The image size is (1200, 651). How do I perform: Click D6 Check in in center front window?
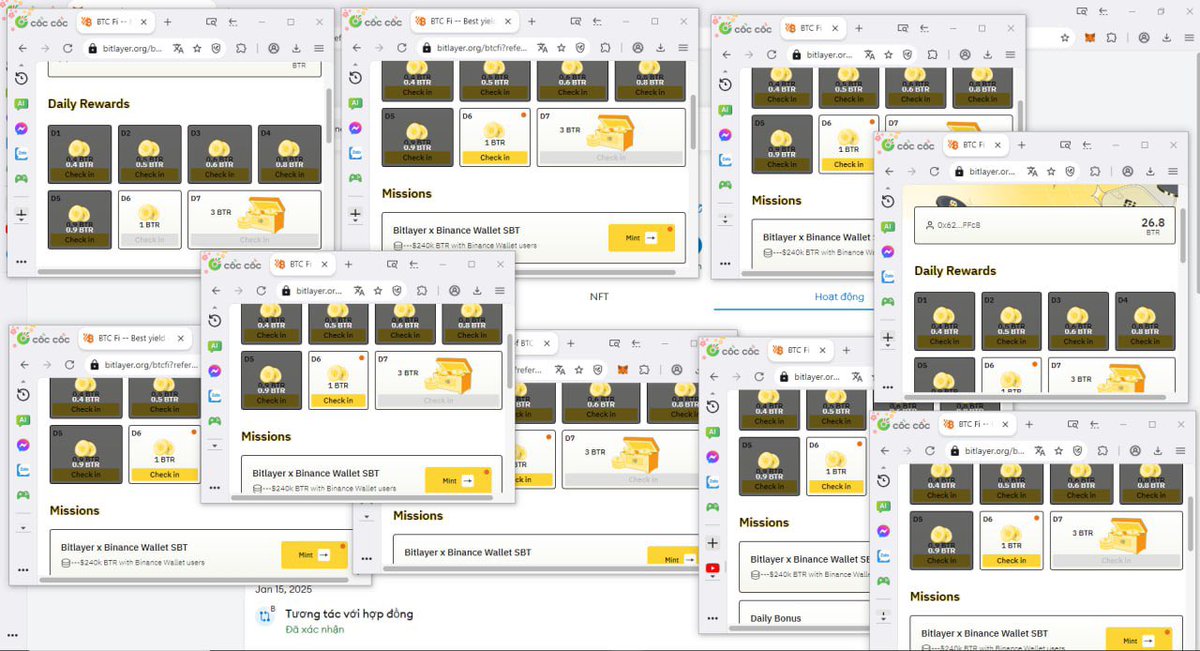[338, 400]
